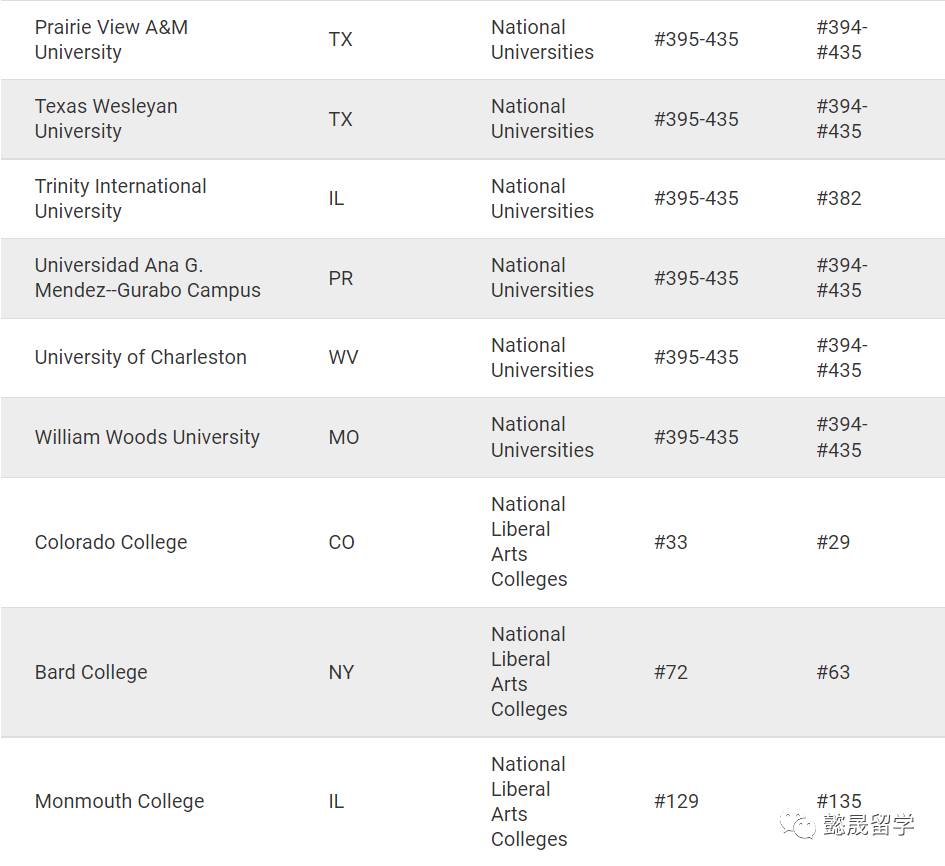Click the WV state cell
Image resolution: width=945 pixels, height=866 pixels.
click(x=343, y=358)
